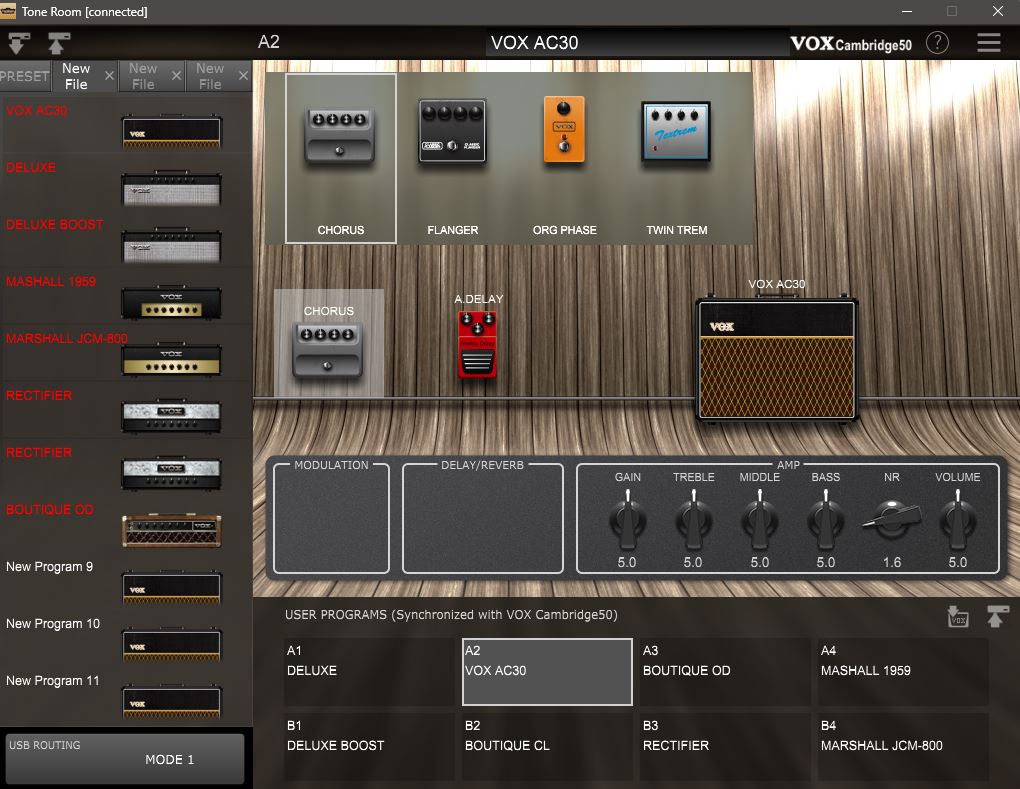Select the Flanger pedal in effect picker
The image size is (1020, 789).
[452, 132]
